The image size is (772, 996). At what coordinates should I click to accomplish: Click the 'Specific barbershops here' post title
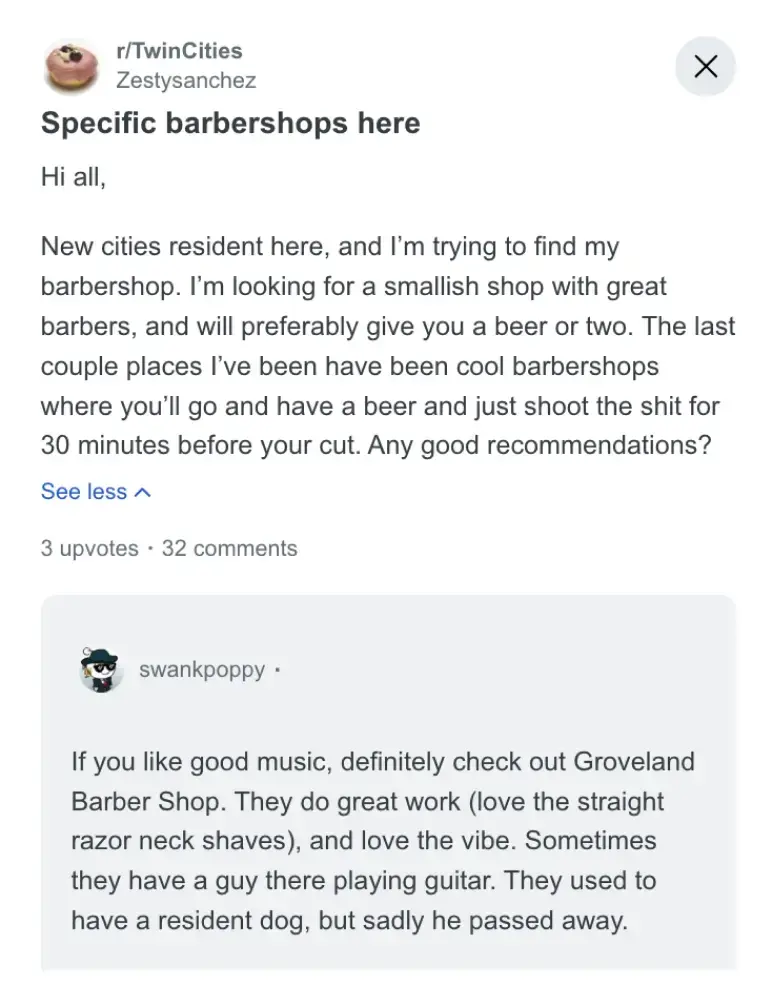pyautogui.click(x=230, y=124)
